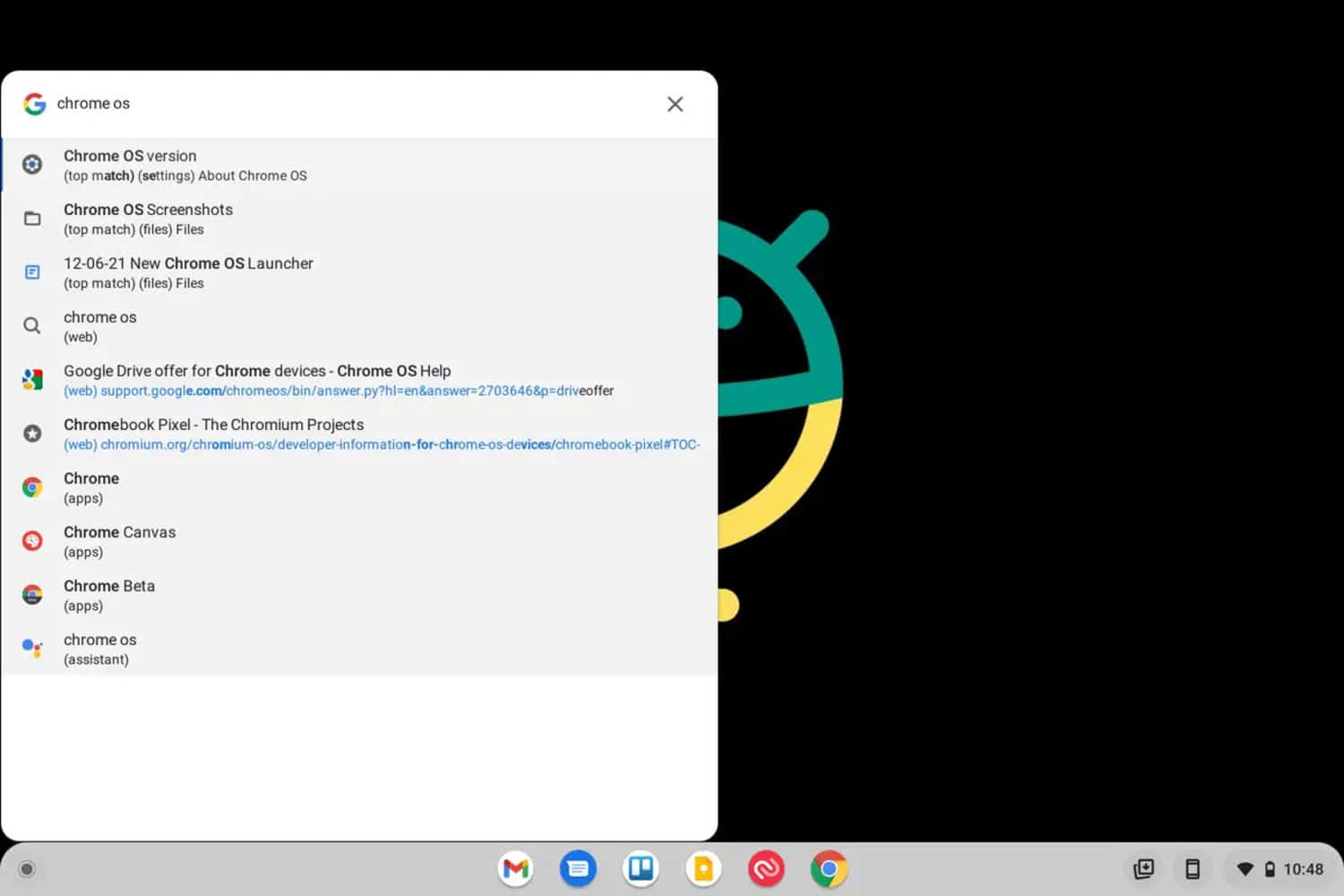This screenshot has width=1344, height=896.
Task: Click the Google favicon beside the Drive offer result
Action: pos(32,380)
